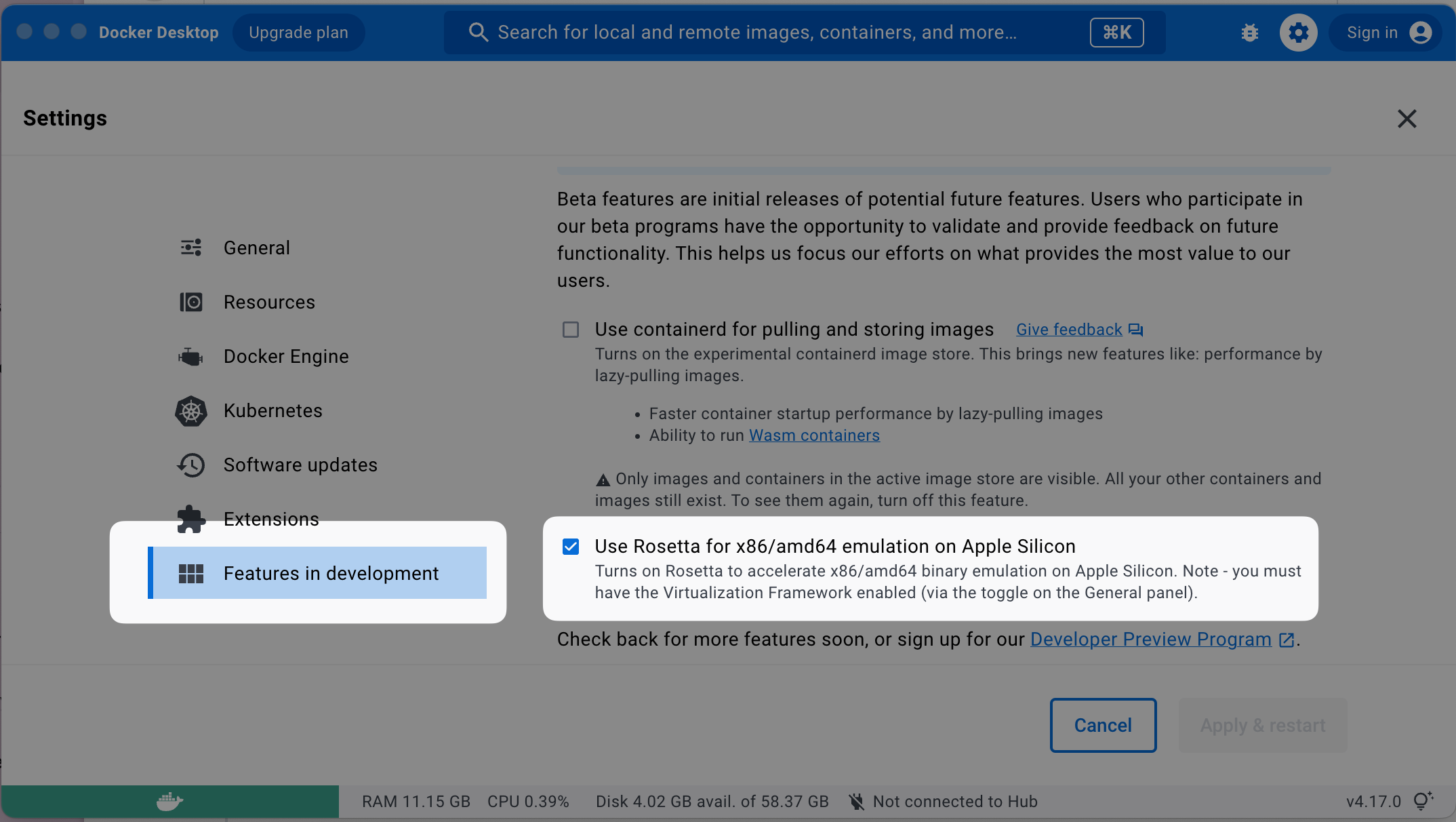1456x822 pixels.
Task: Click the Resources panel icon
Action: click(x=190, y=302)
